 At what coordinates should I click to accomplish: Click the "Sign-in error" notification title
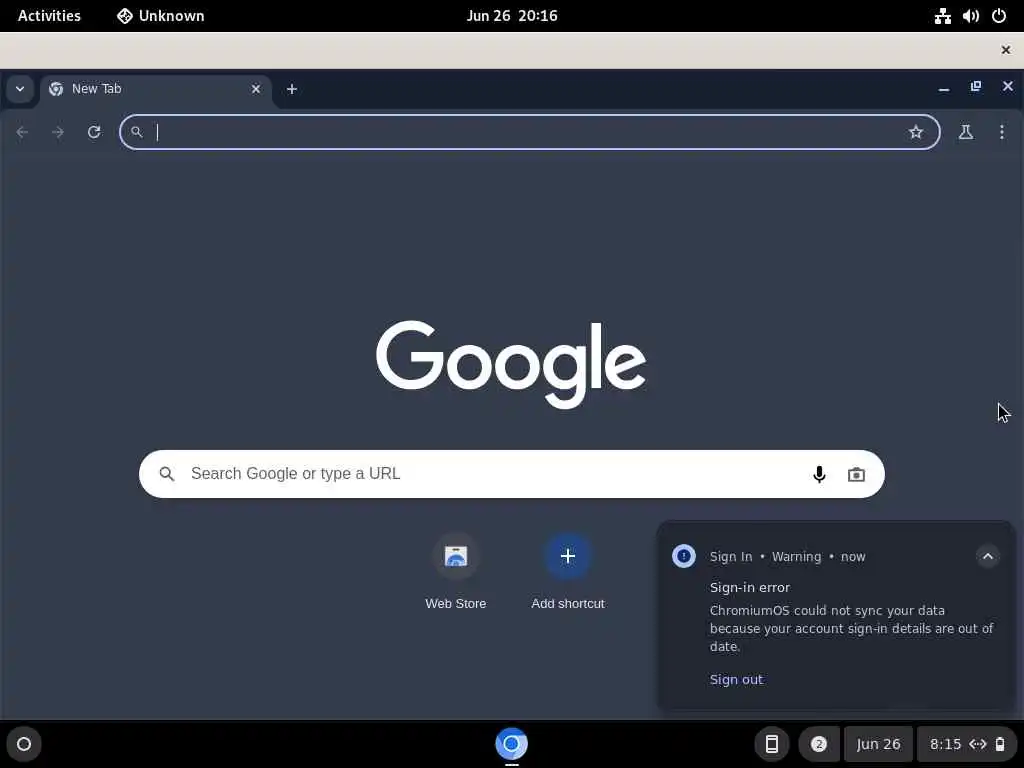click(750, 587)
